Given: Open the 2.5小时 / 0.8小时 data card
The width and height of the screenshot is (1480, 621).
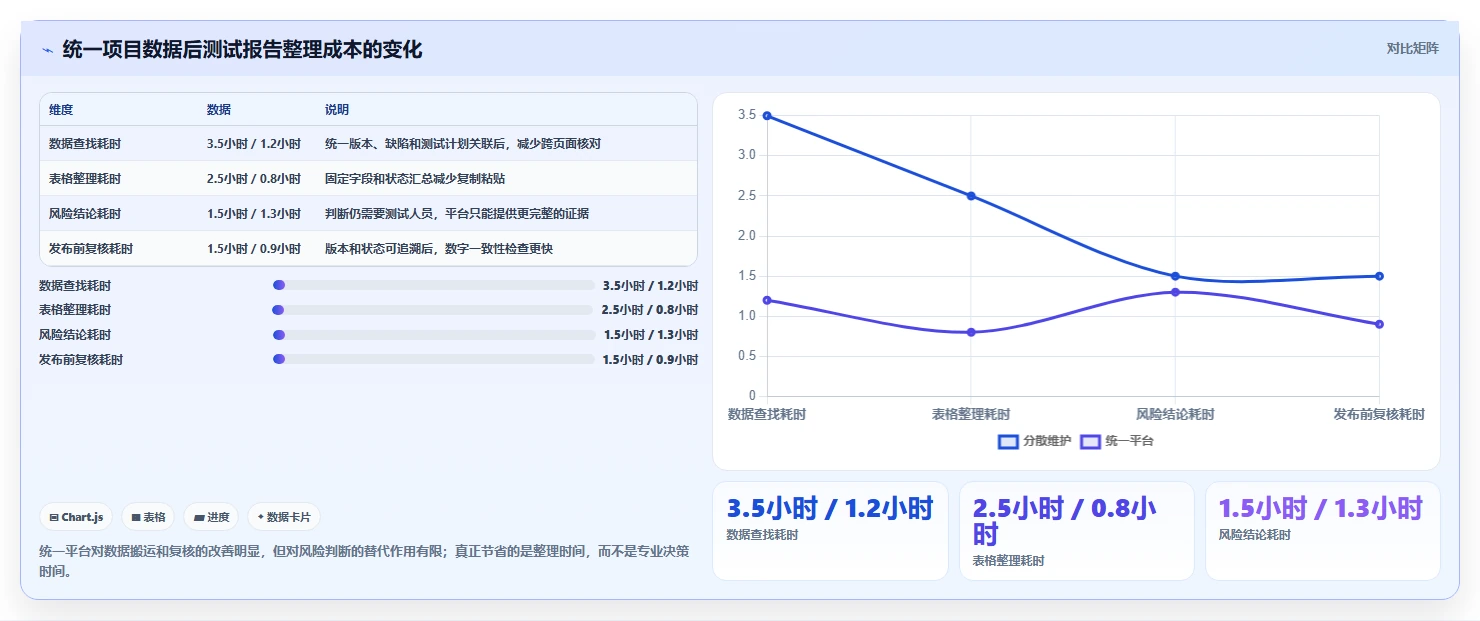Looking at the screenshot, I should click(1076, 531).
